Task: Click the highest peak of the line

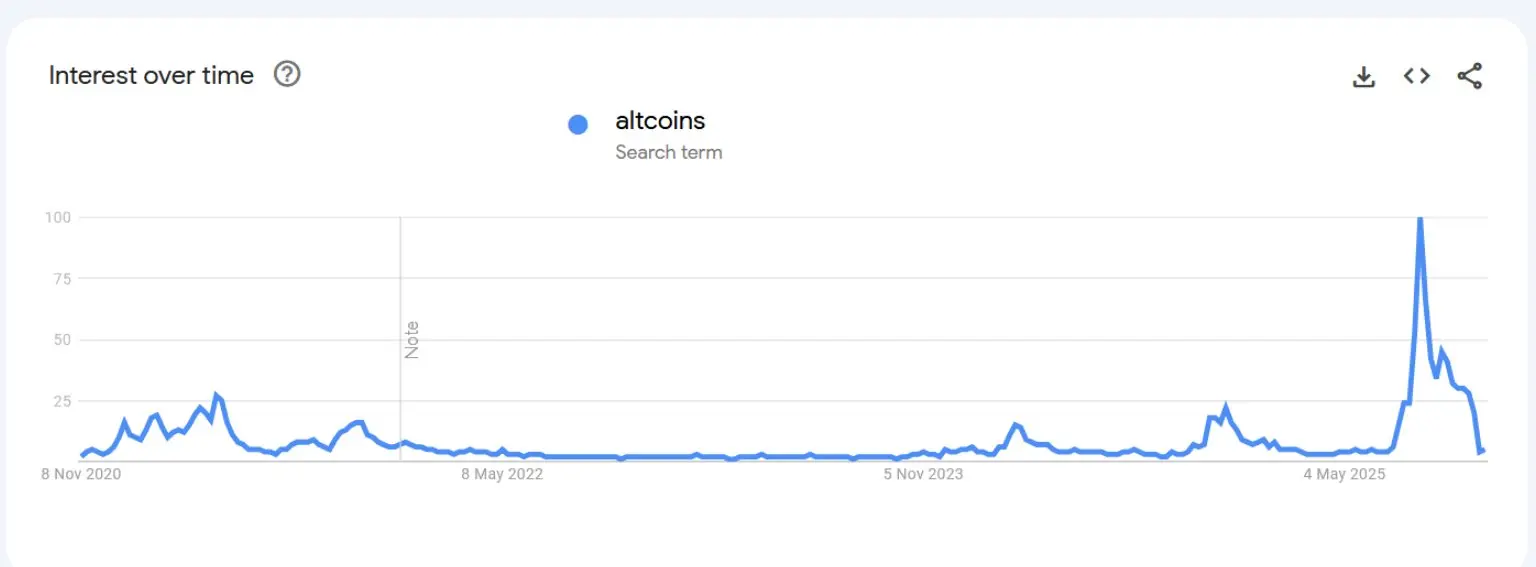Action: pos(1420,219)
